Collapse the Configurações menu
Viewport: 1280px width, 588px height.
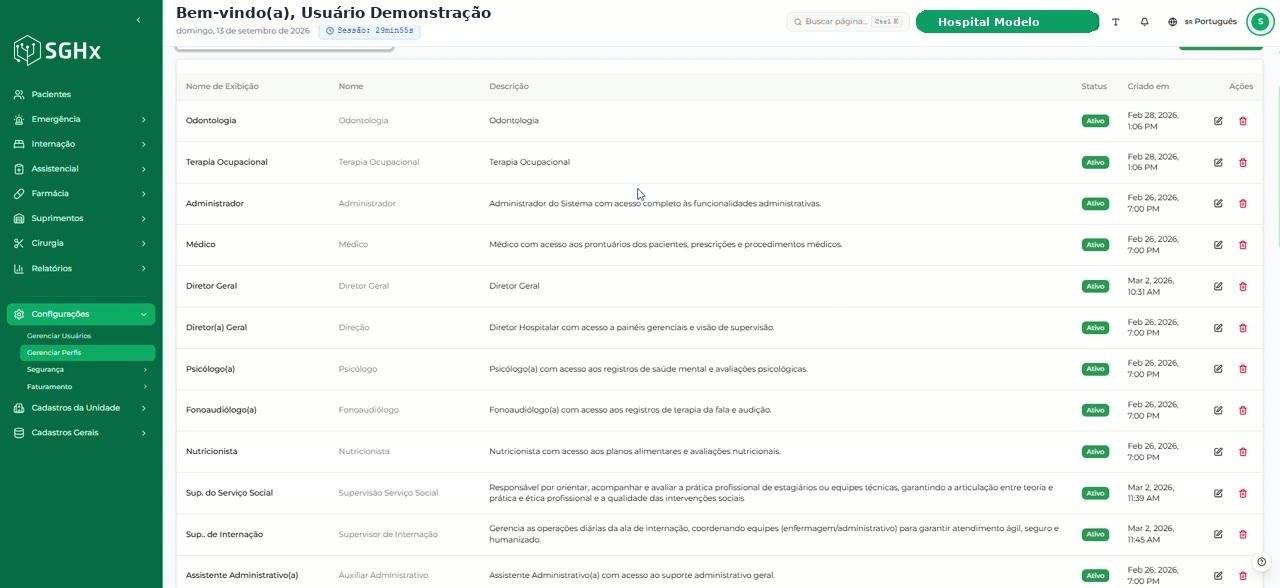click(81, 314)
